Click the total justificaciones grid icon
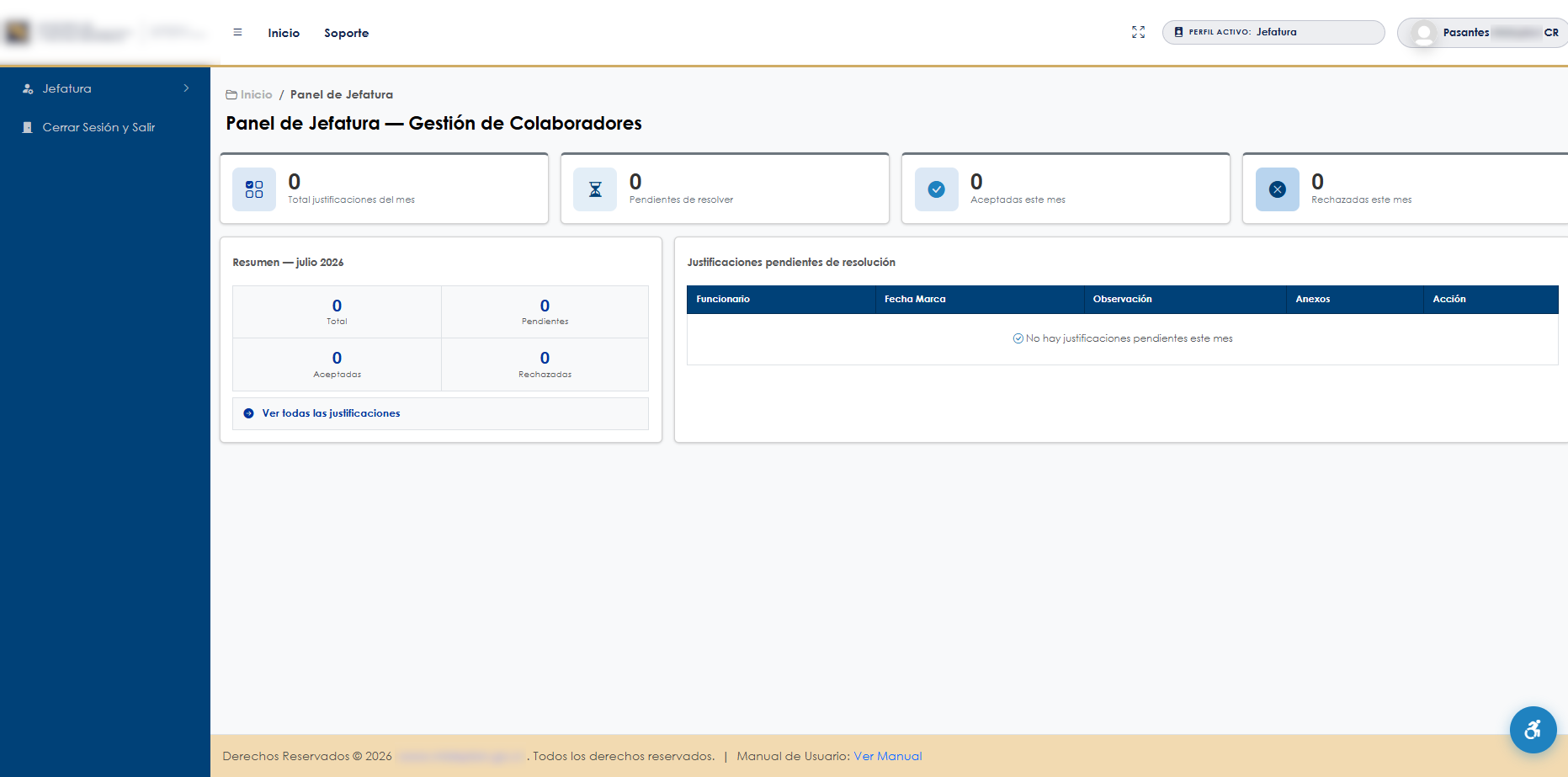The height and width of the screenshot is (777, 1568). point(254,189)
